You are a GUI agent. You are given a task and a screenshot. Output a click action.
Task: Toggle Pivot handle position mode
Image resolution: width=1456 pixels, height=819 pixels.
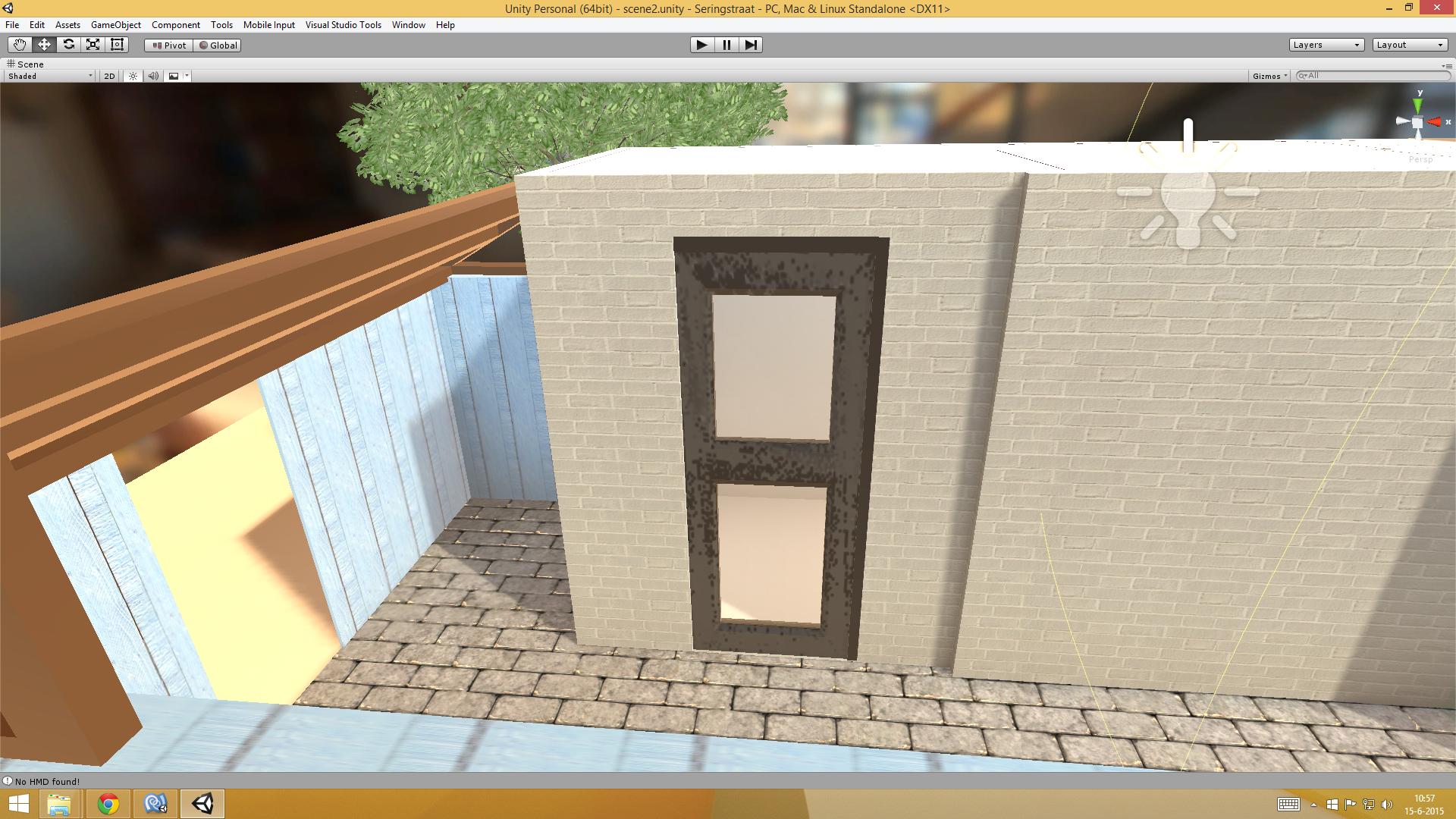click(x=169, y=45)
